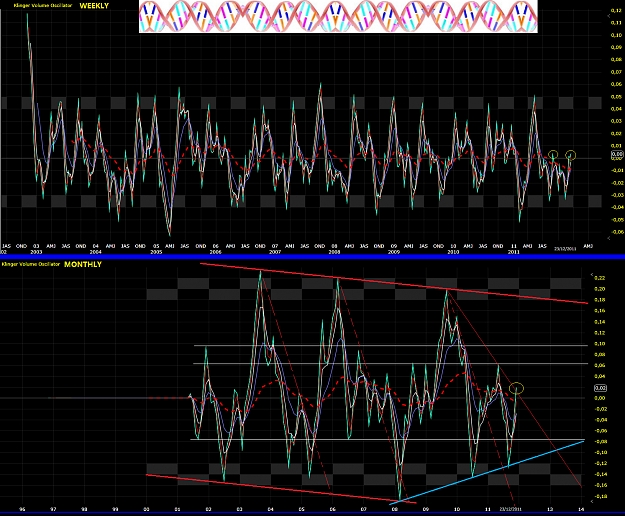The image size is (625, 516).
Task: Select the rightmost yellow circle on weekly chart
Action: point(571,155)
